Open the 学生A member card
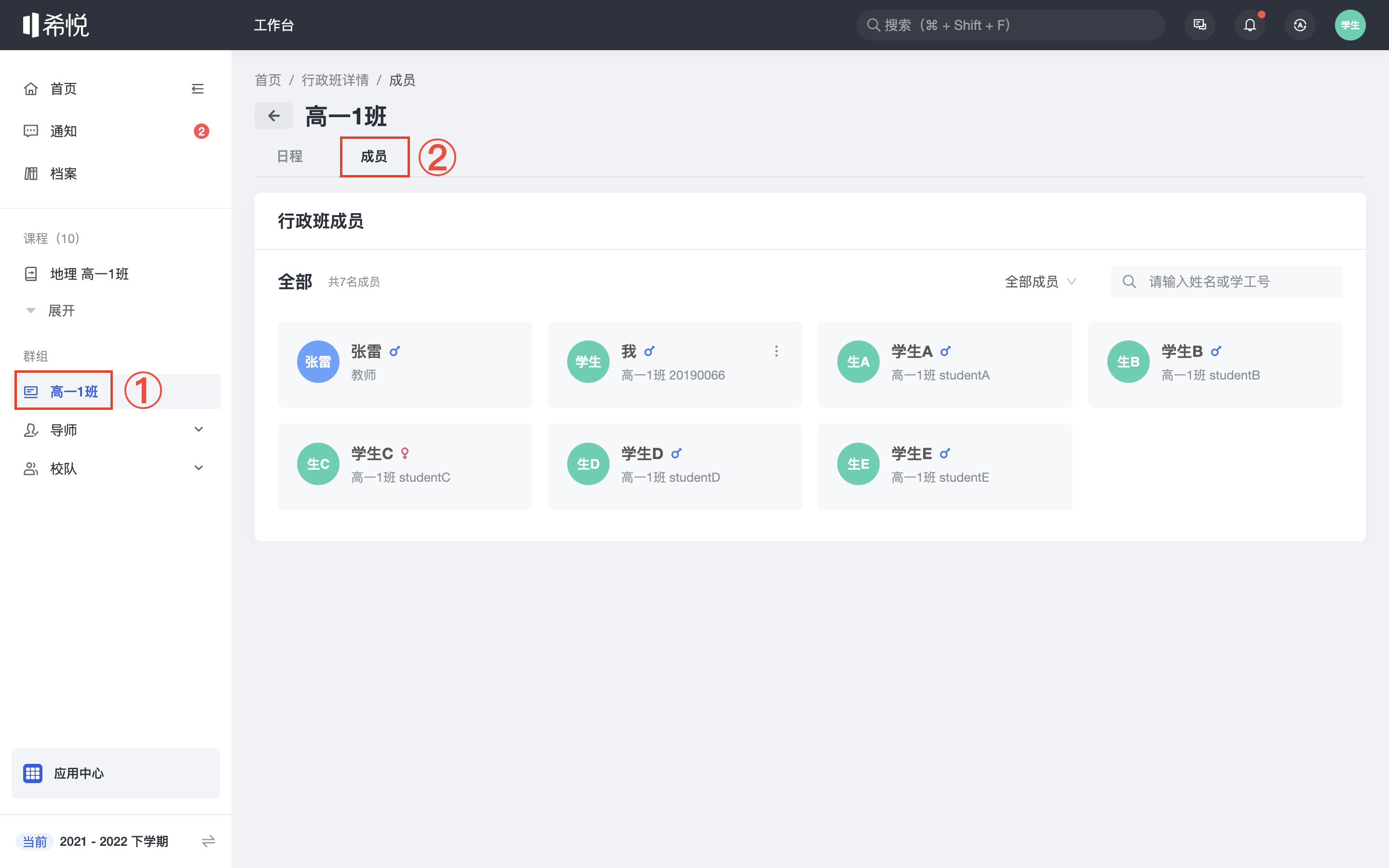The width and height of the screenshot is (1389, 868). coord(945,364)
